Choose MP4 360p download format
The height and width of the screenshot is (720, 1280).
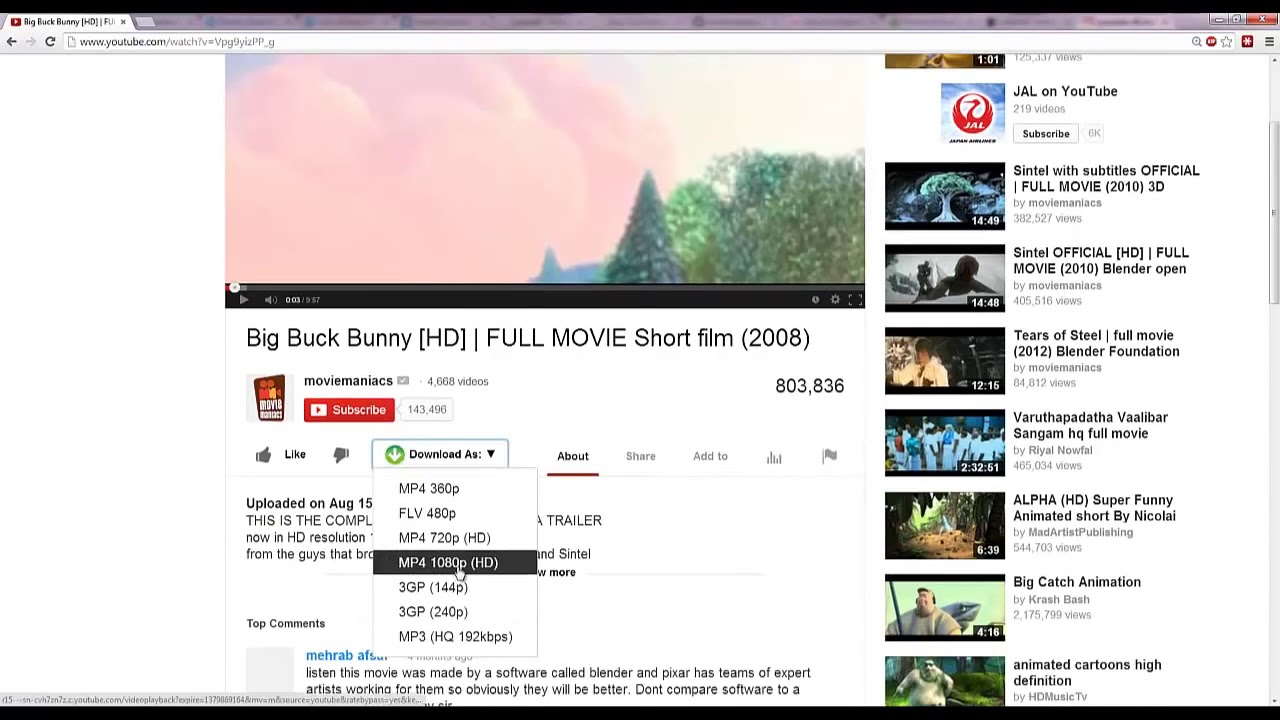coord(455,488)
